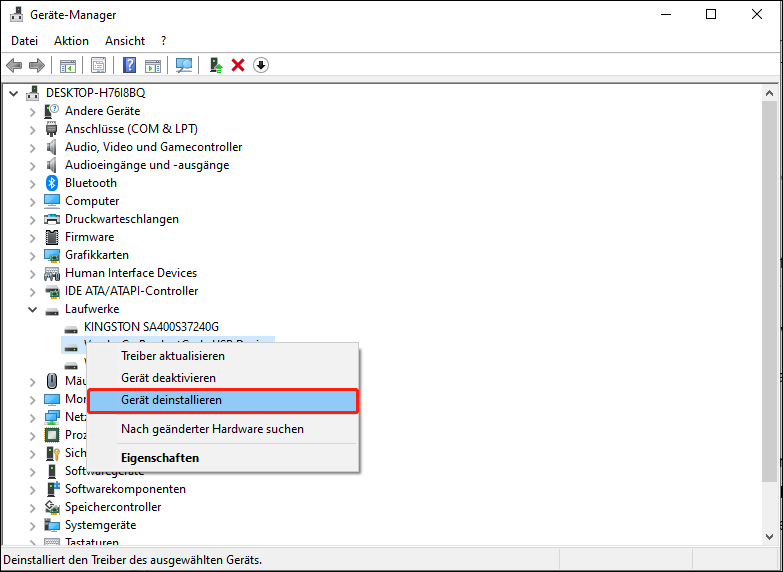
Task: Expand Audio, Video und Gamecontroller
Action: tap(32, 147)
